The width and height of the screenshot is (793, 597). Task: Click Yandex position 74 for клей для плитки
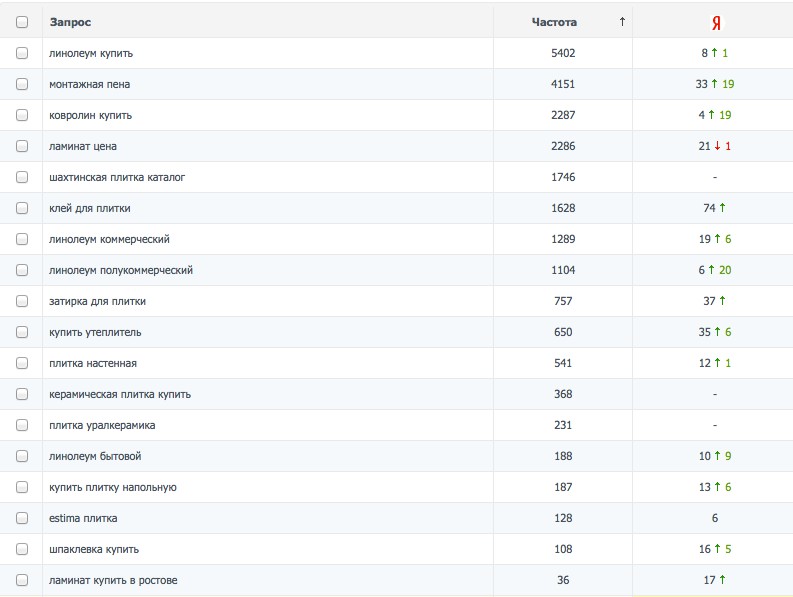715,208
